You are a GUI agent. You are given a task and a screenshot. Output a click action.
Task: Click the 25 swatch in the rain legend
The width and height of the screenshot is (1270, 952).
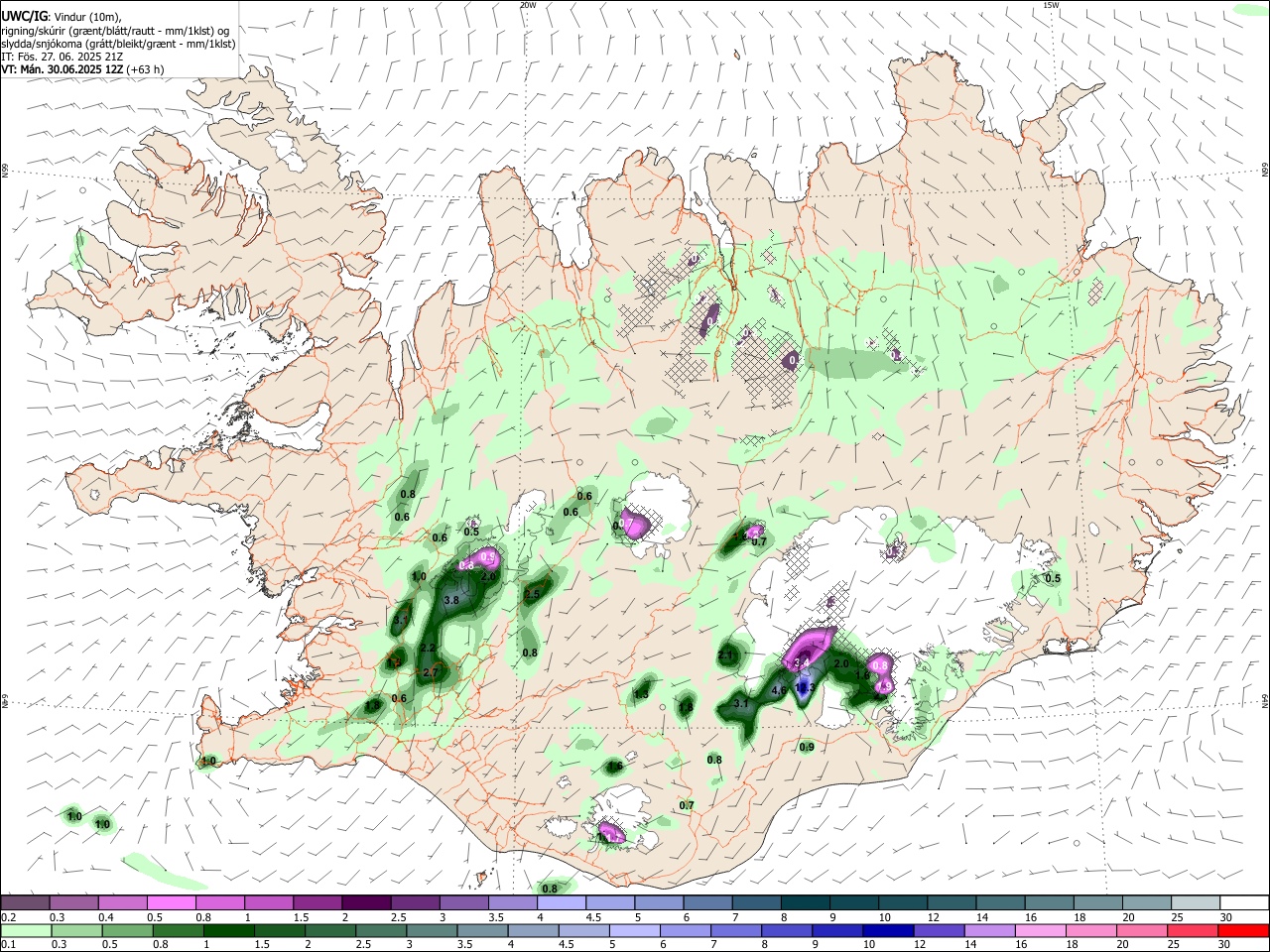tap(1194, 930)
